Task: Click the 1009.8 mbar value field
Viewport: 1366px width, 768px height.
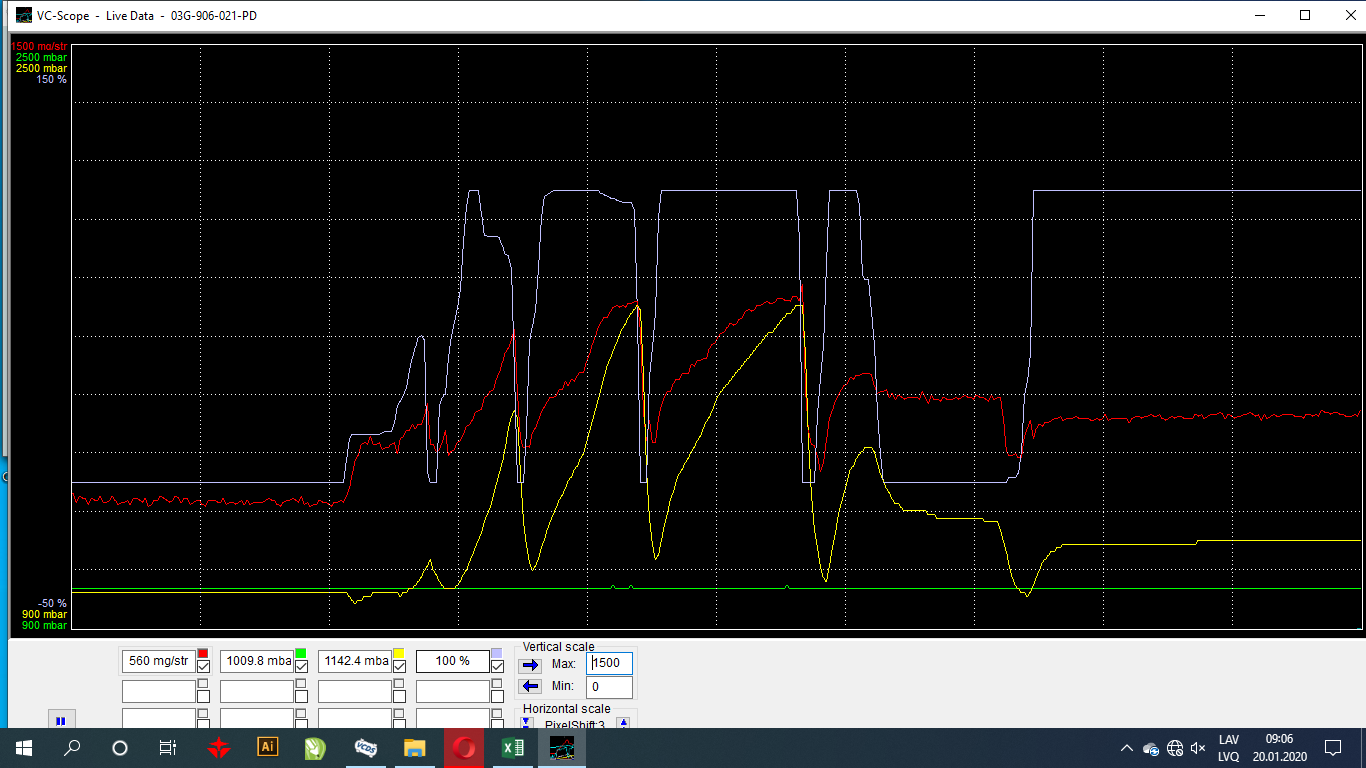Action: (257, 661)
